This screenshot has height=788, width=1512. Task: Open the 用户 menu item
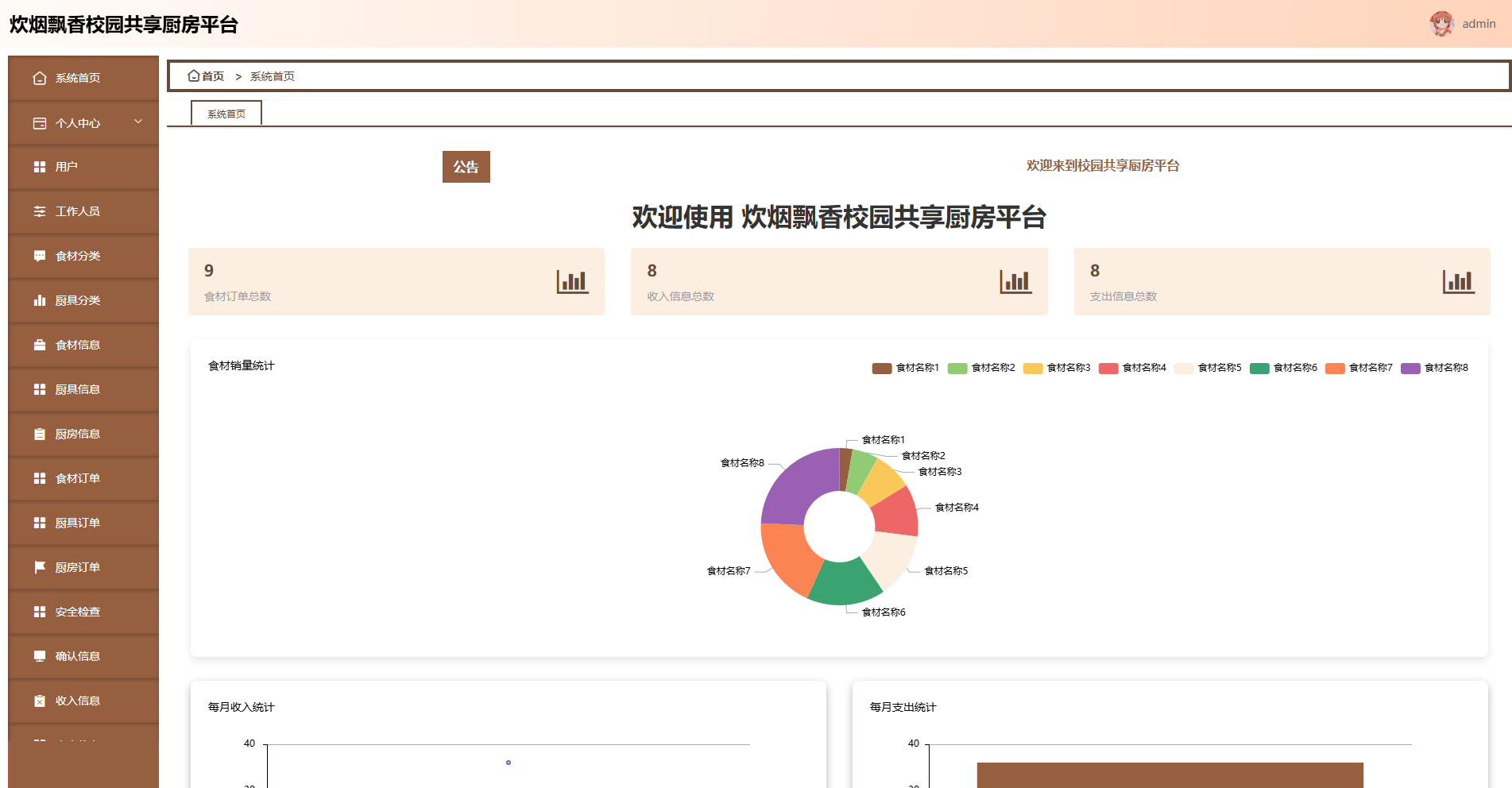(x=83, y=167)
